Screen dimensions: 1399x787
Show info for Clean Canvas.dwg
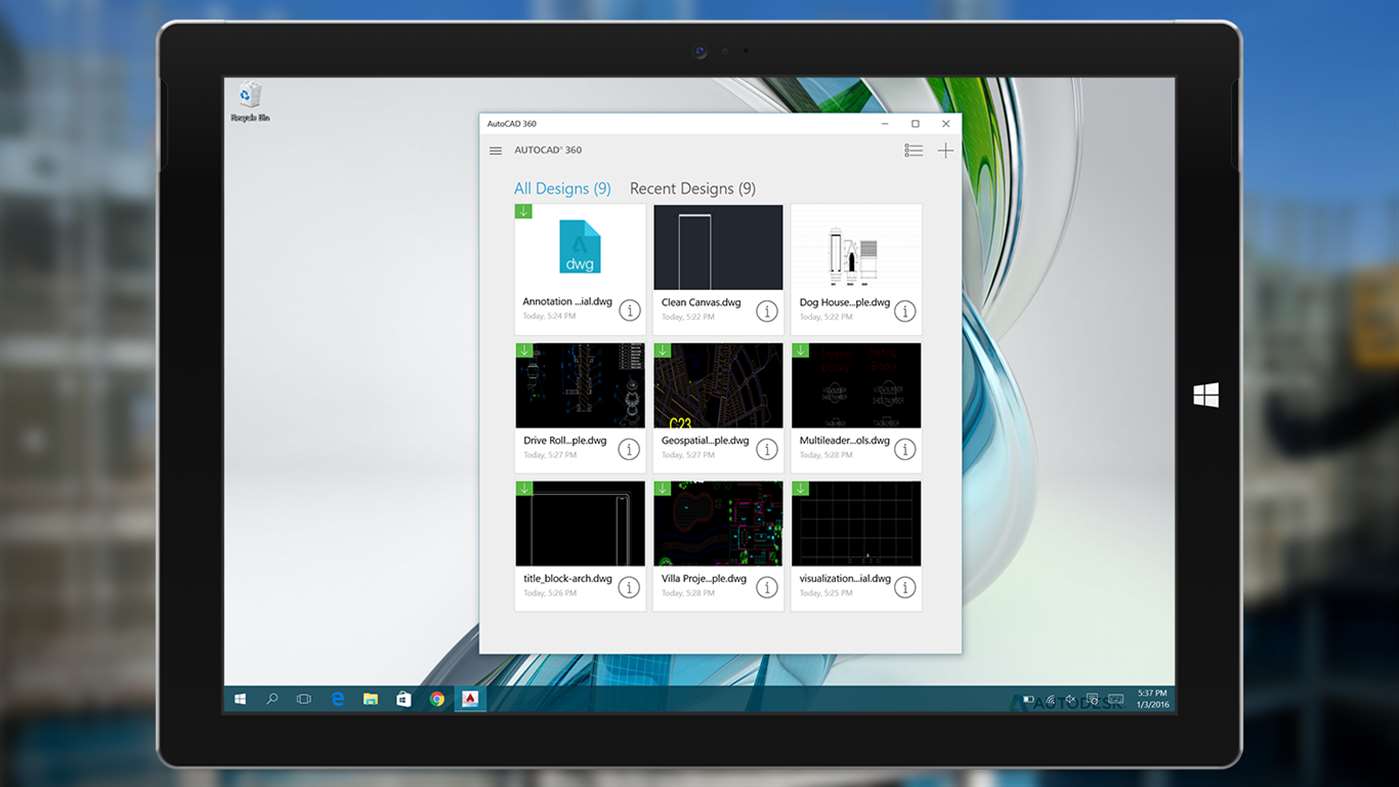[x=767, y=311]
